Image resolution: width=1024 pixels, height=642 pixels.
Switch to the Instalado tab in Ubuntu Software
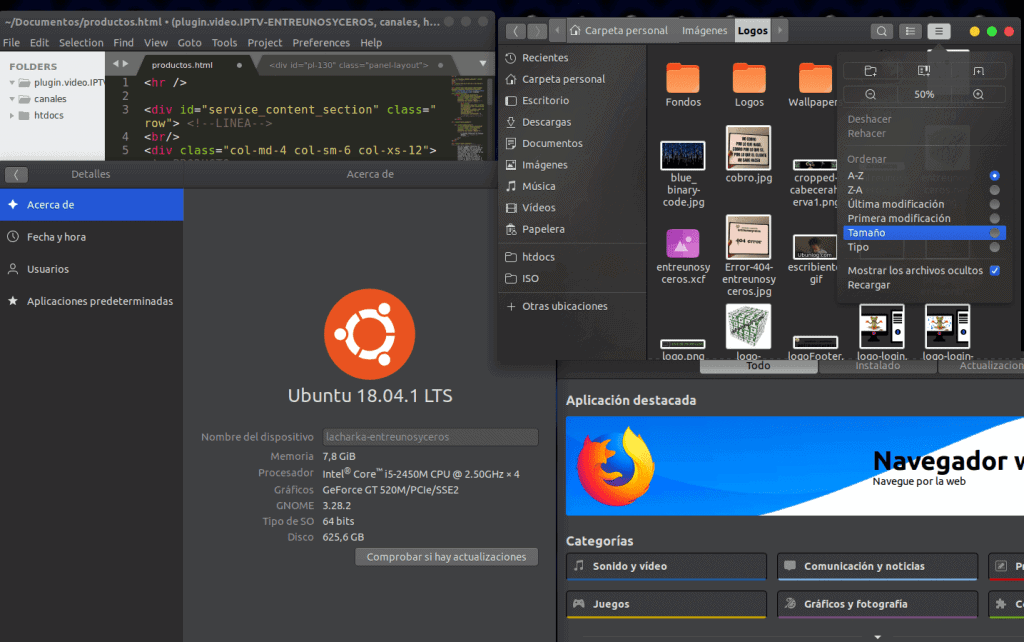877,366
